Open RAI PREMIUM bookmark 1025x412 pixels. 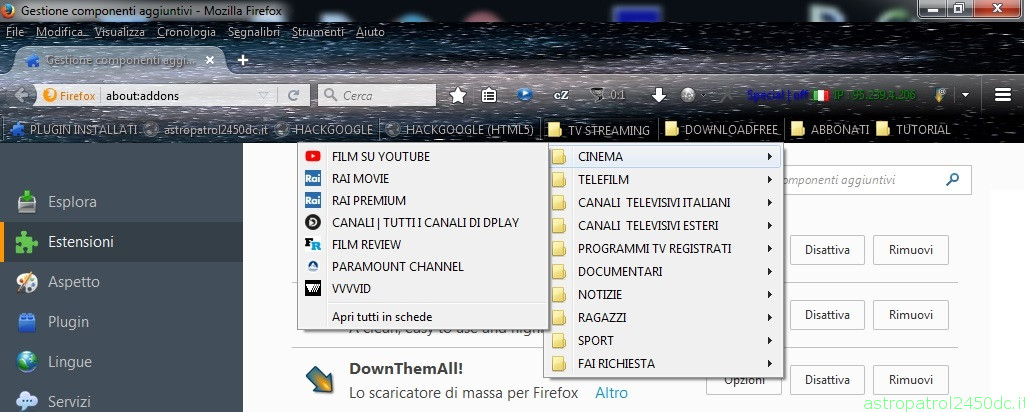click(422, 201)
